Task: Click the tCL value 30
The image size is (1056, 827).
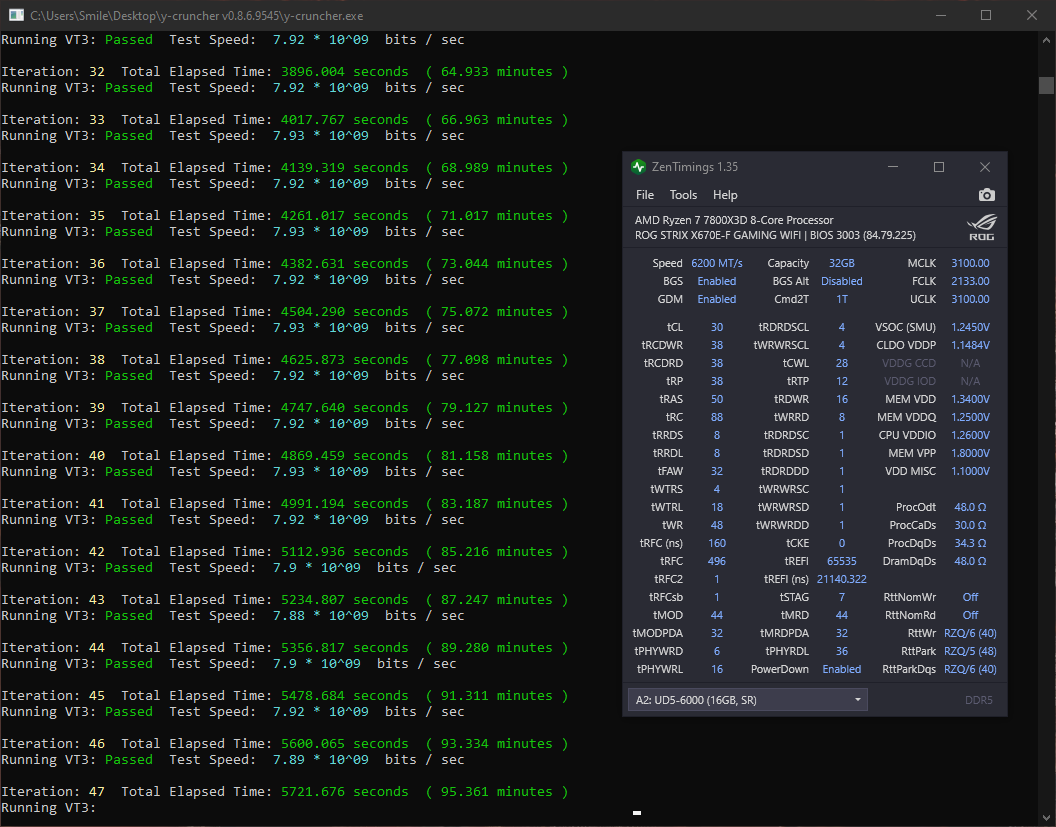Action: click(x=717, y=327)
